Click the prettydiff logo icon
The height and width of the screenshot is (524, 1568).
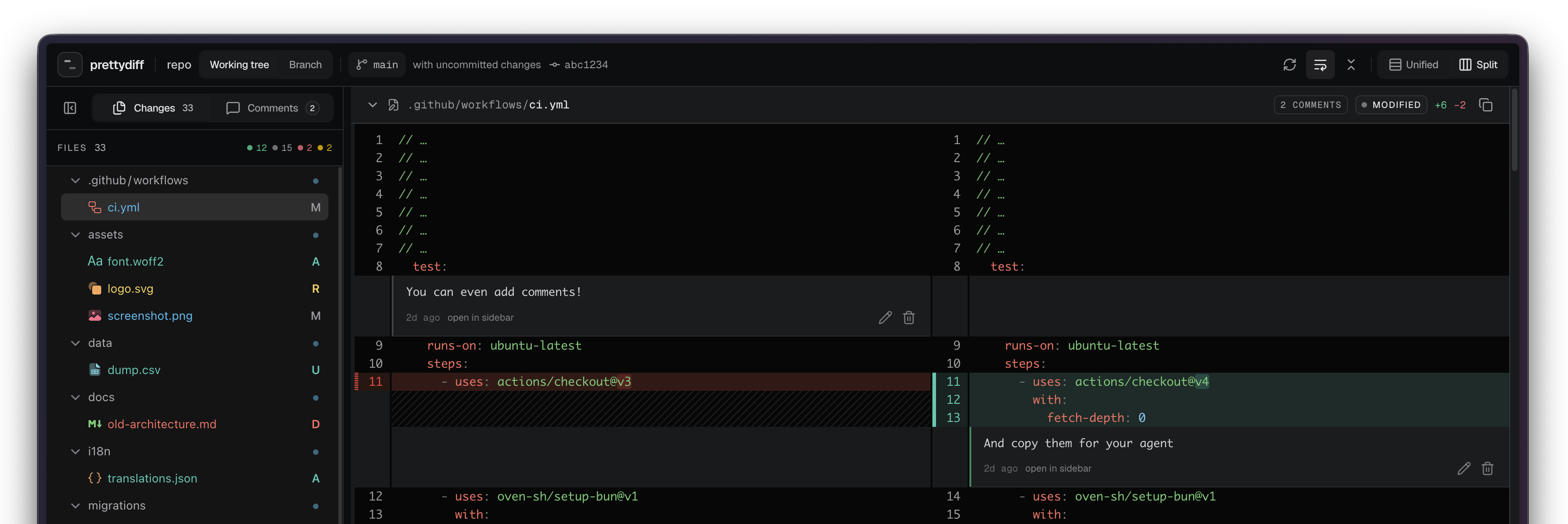[x=70, y=65]
